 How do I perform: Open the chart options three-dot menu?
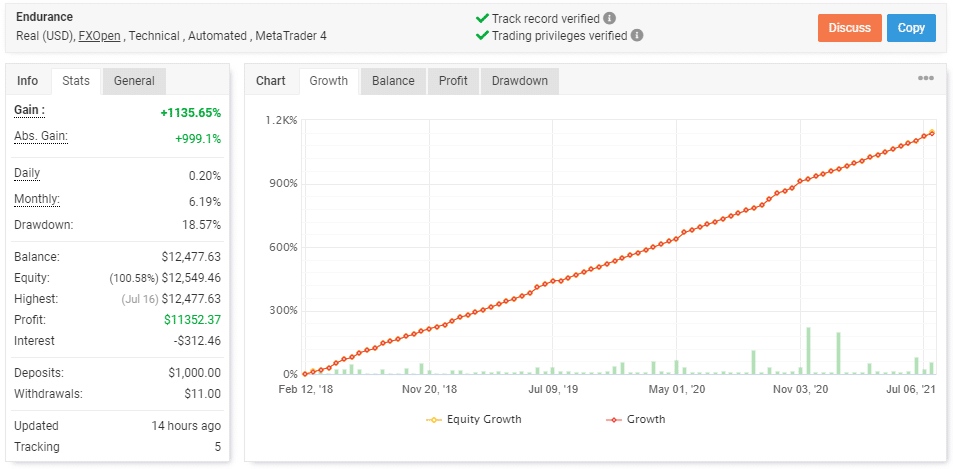(x=926, y=78)
